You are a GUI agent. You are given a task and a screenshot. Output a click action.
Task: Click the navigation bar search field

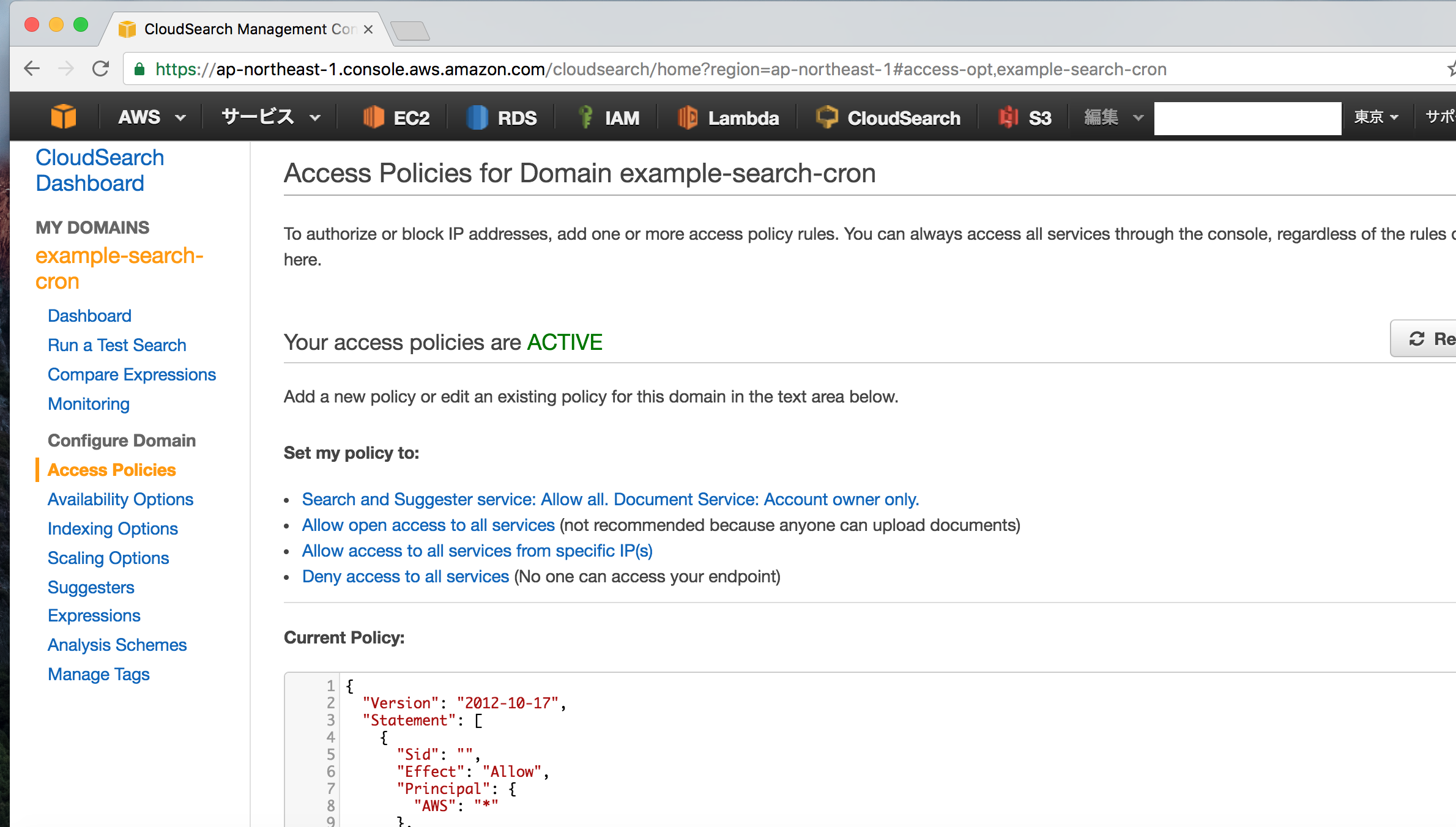1247,118
